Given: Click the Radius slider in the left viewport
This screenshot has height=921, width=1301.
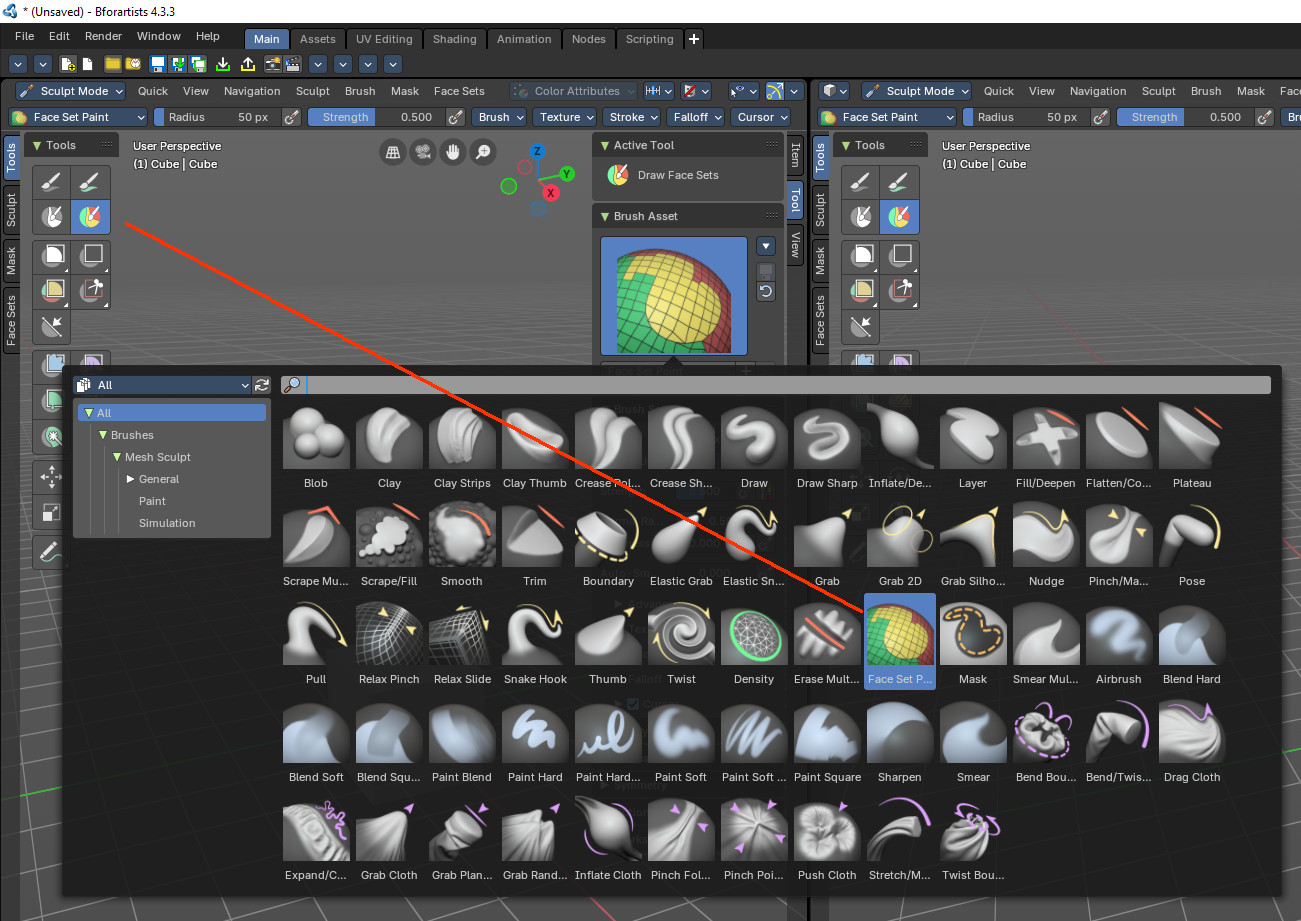Looking at the screenshot, I should tap(217, 117).
